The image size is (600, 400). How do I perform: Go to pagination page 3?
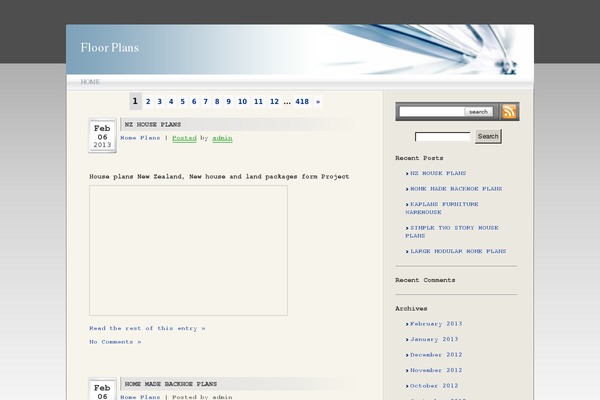pos(160,101)
